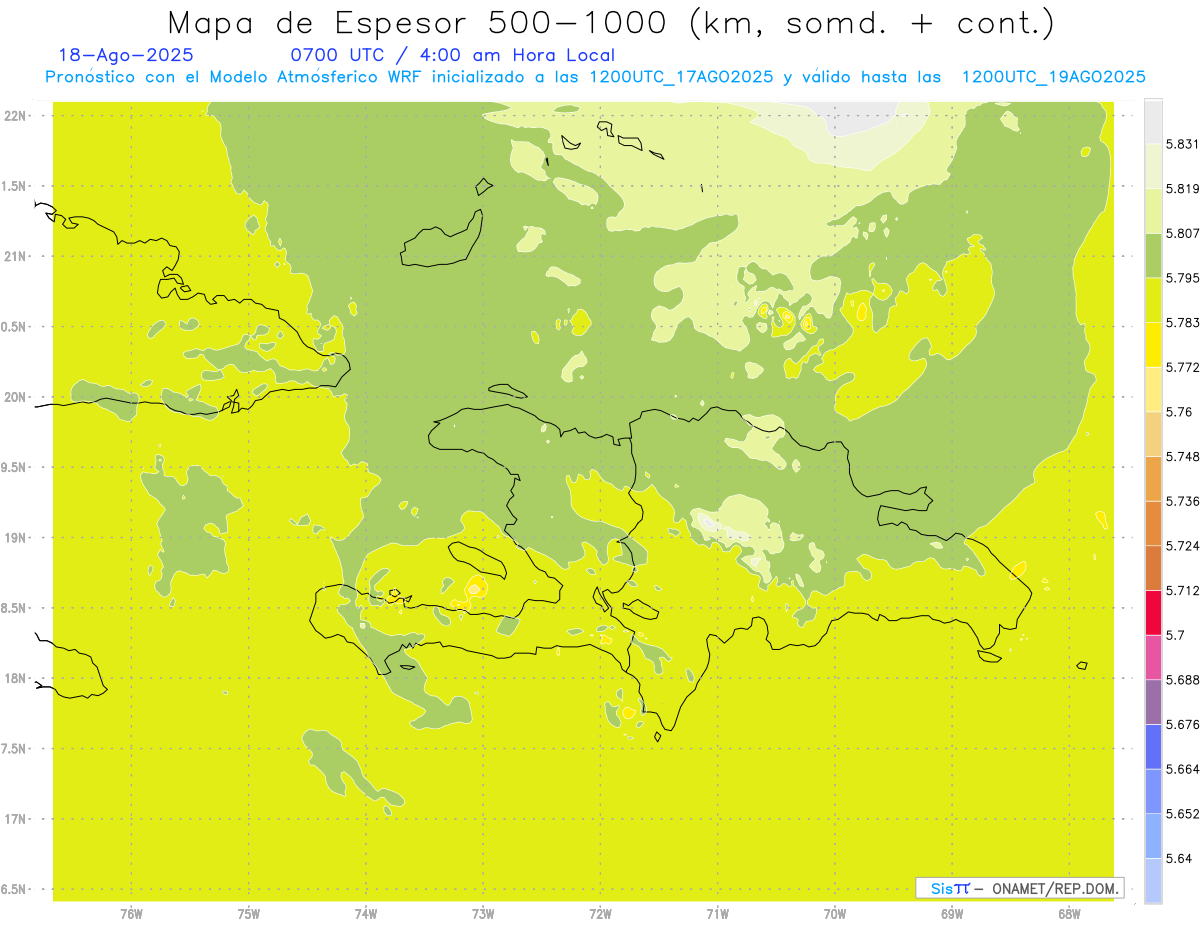Click the latitude axis label '9.5N'
1200x927 pixels.
[15, 468]
